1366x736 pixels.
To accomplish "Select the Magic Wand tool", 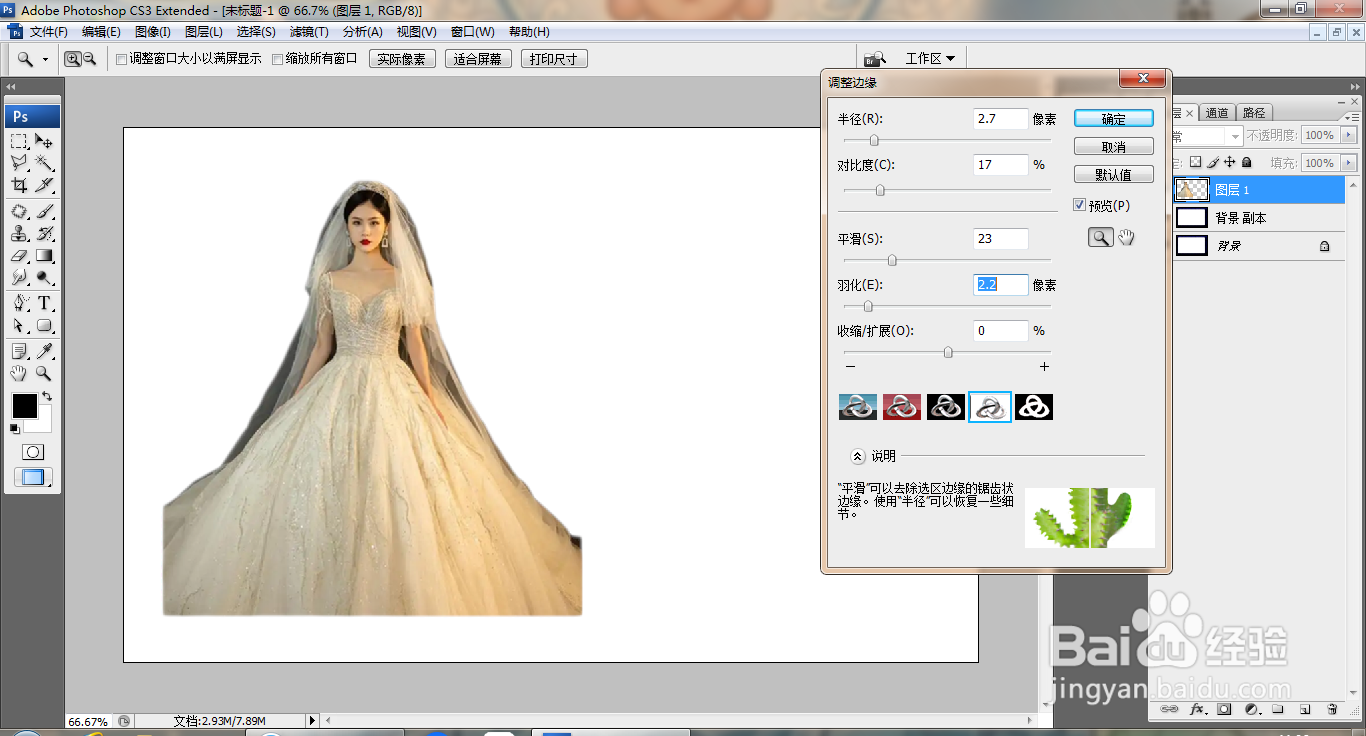I will point(45,162).
